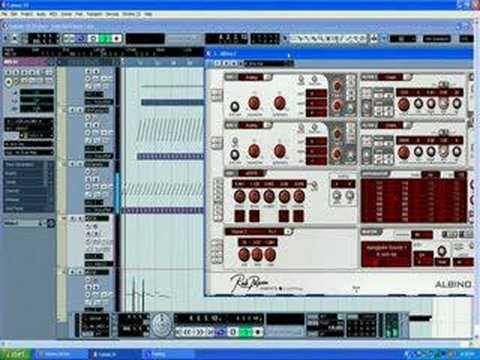The image size is (480, 360).
Task: Click last red knob of five-knob envelope
Action: point(299,197)
